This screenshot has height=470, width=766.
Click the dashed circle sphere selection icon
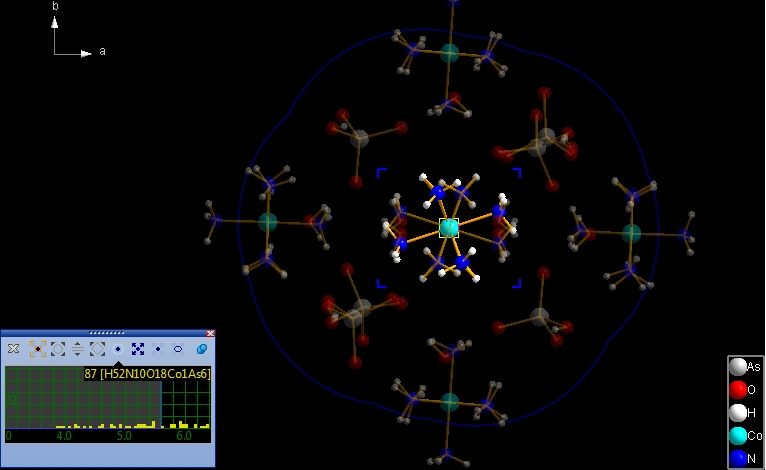58,349
